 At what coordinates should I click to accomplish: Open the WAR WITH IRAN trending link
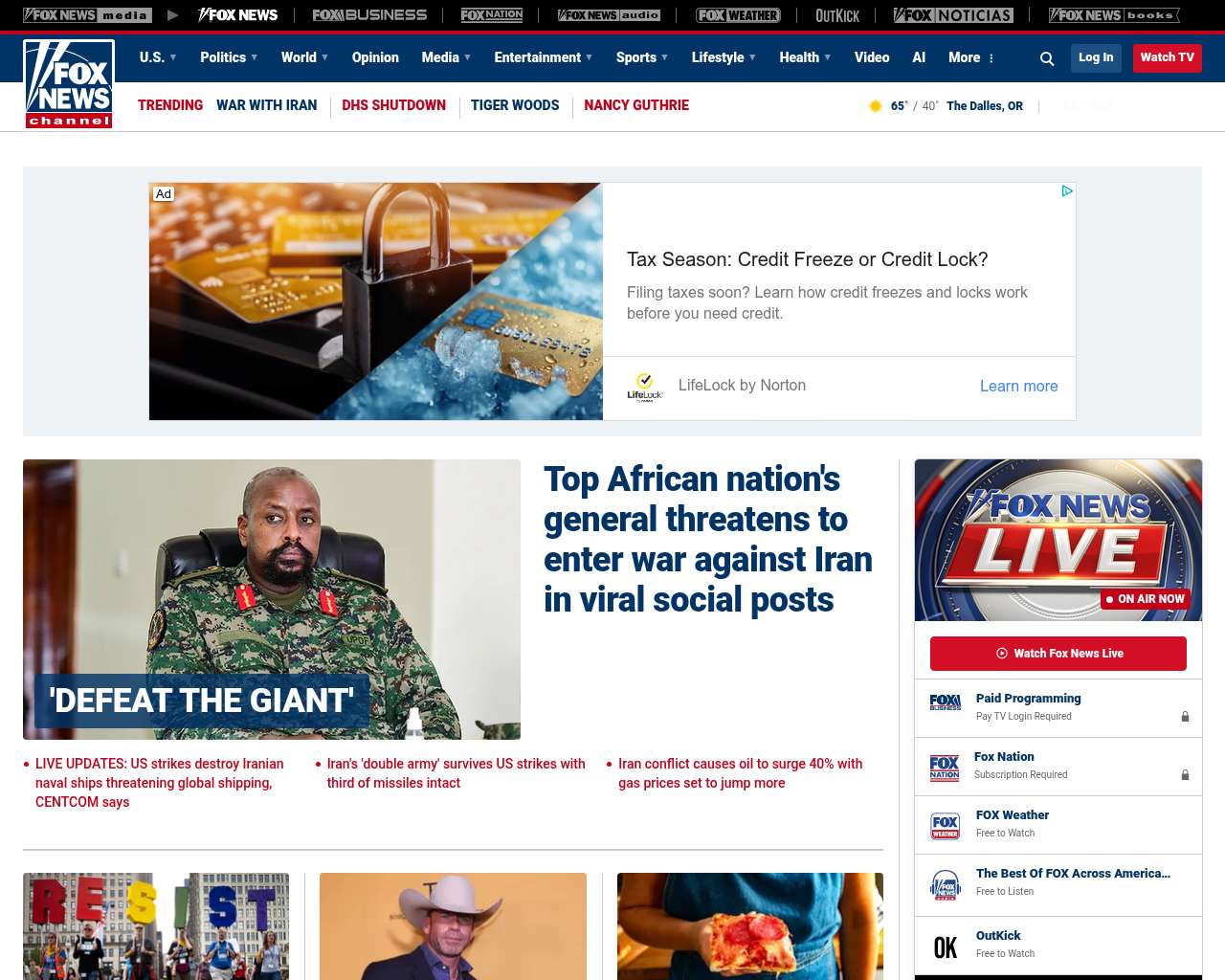pos(266,105)
